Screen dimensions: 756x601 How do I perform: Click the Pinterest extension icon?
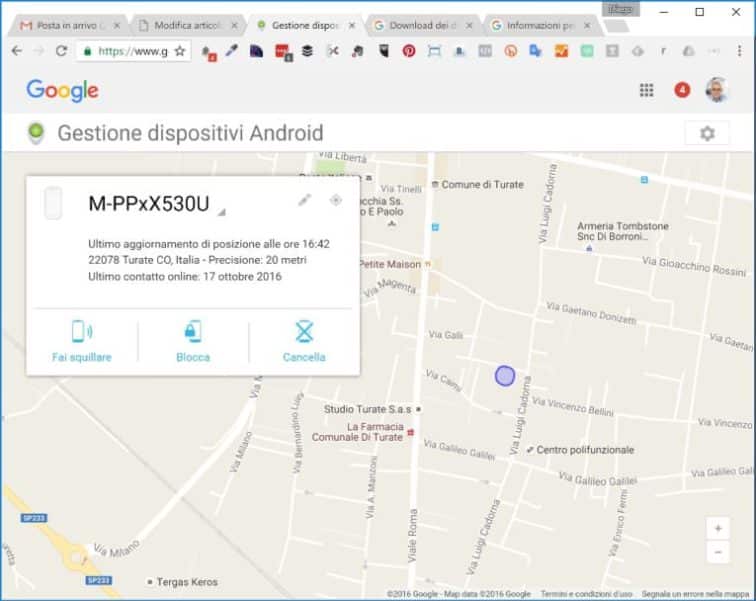(x=409, y=51)
